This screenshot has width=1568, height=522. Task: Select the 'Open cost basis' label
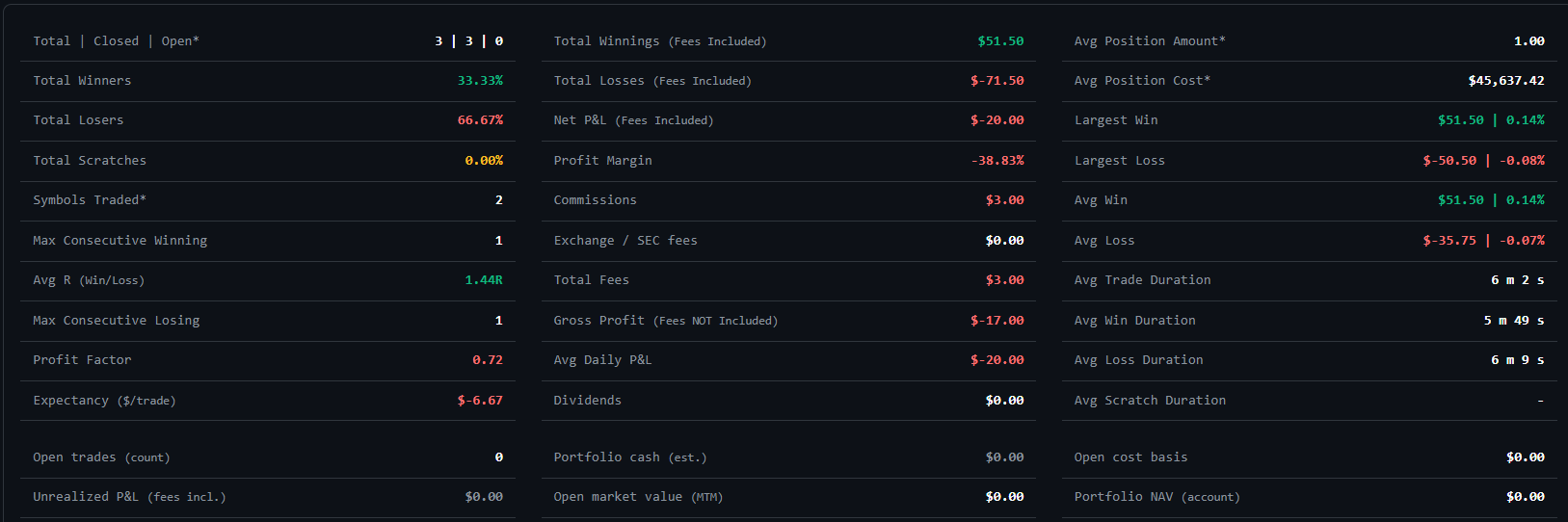click(x=1131, y=457)
